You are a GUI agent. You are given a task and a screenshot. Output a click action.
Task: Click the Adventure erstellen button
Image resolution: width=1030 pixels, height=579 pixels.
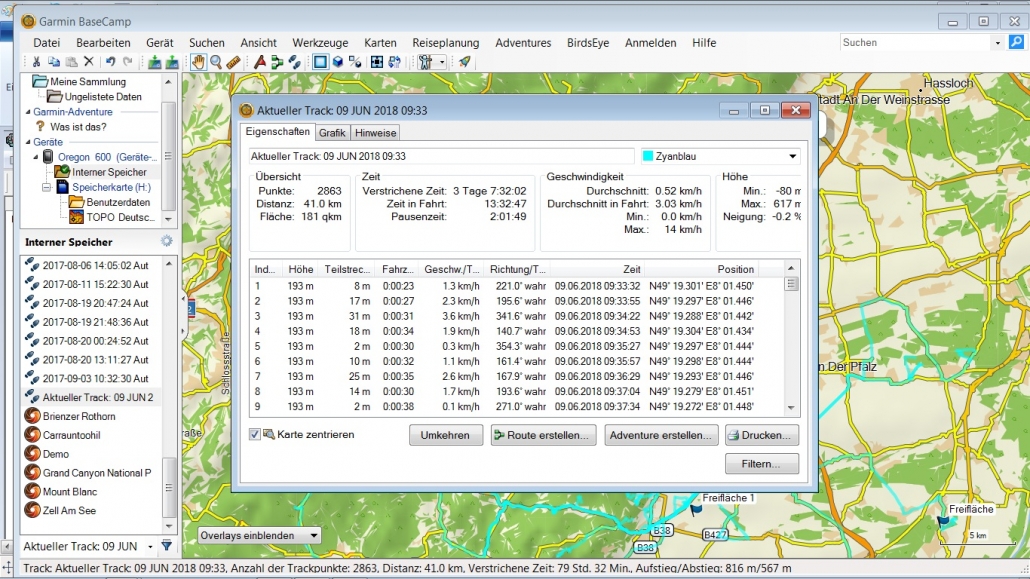coord(660,435)
